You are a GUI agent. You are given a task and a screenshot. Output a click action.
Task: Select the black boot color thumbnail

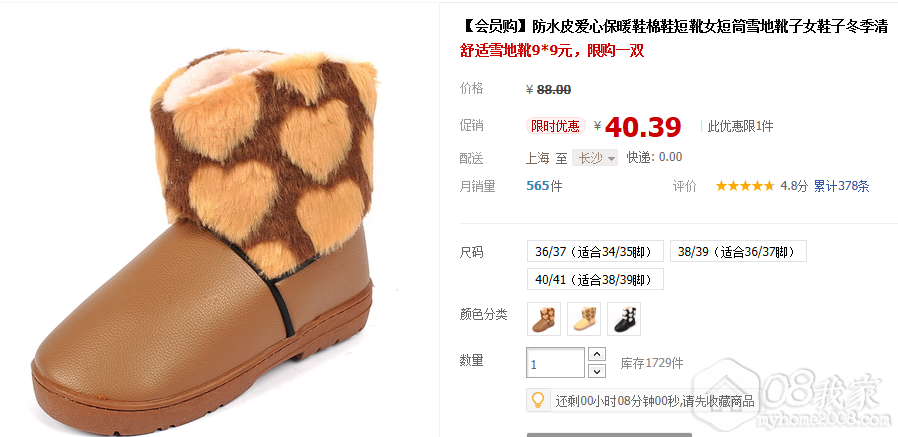point(624,319)
